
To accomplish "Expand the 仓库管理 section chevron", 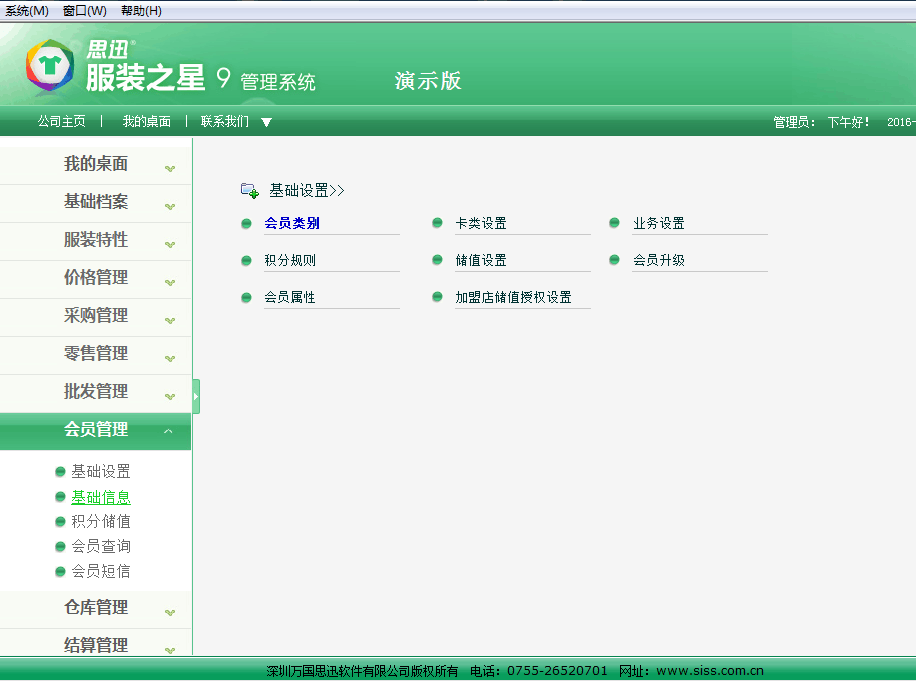I will (170, 613).
